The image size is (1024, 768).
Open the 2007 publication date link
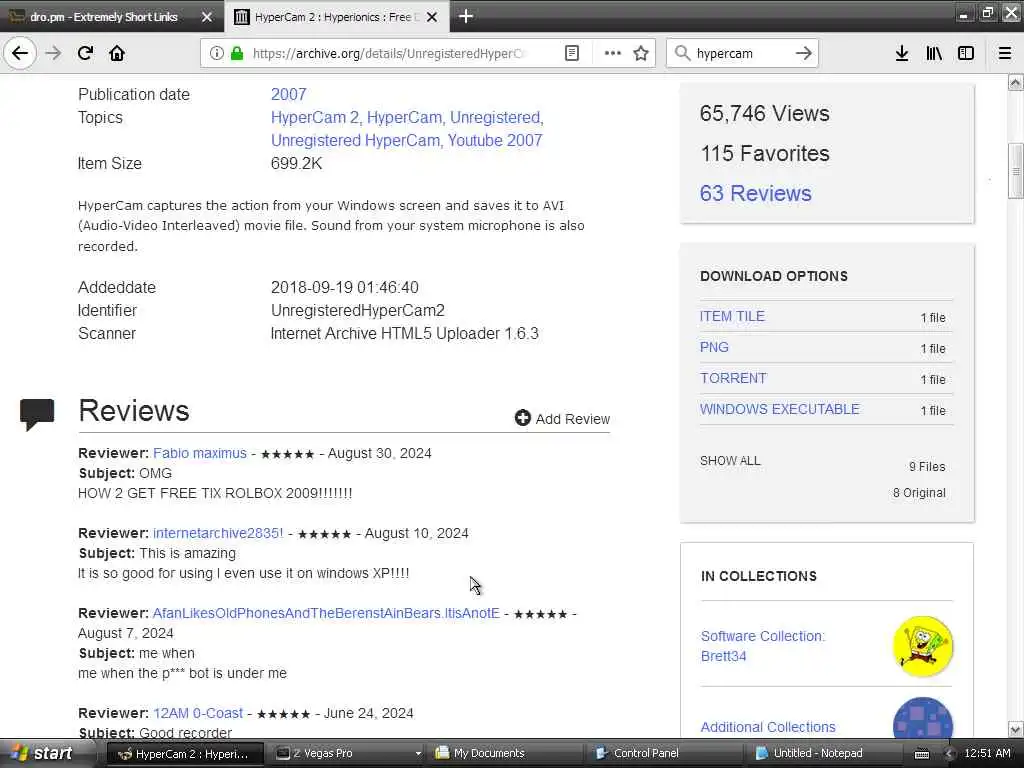tap(289, 94)
